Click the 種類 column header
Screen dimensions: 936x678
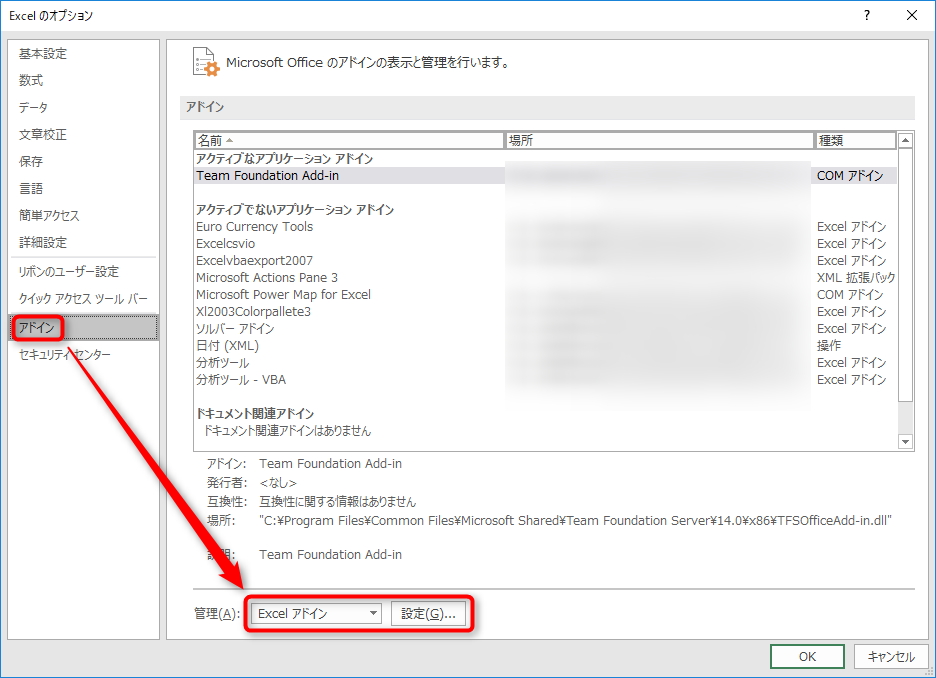(x=855, y=141)
